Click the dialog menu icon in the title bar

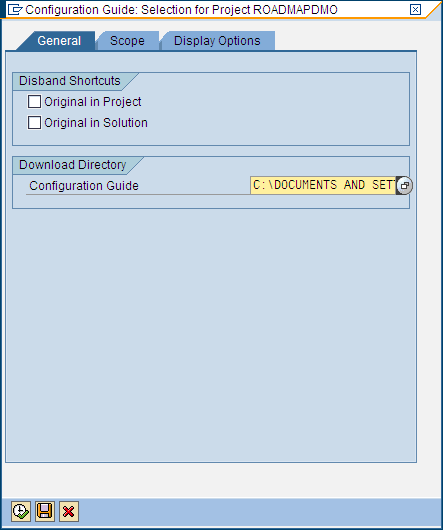(15, 9)
